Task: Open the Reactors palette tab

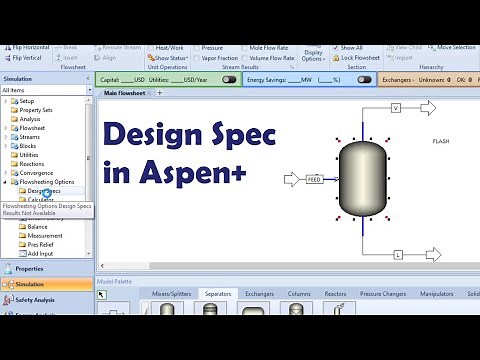Action: pyautogui.click(x=335, y=294)
